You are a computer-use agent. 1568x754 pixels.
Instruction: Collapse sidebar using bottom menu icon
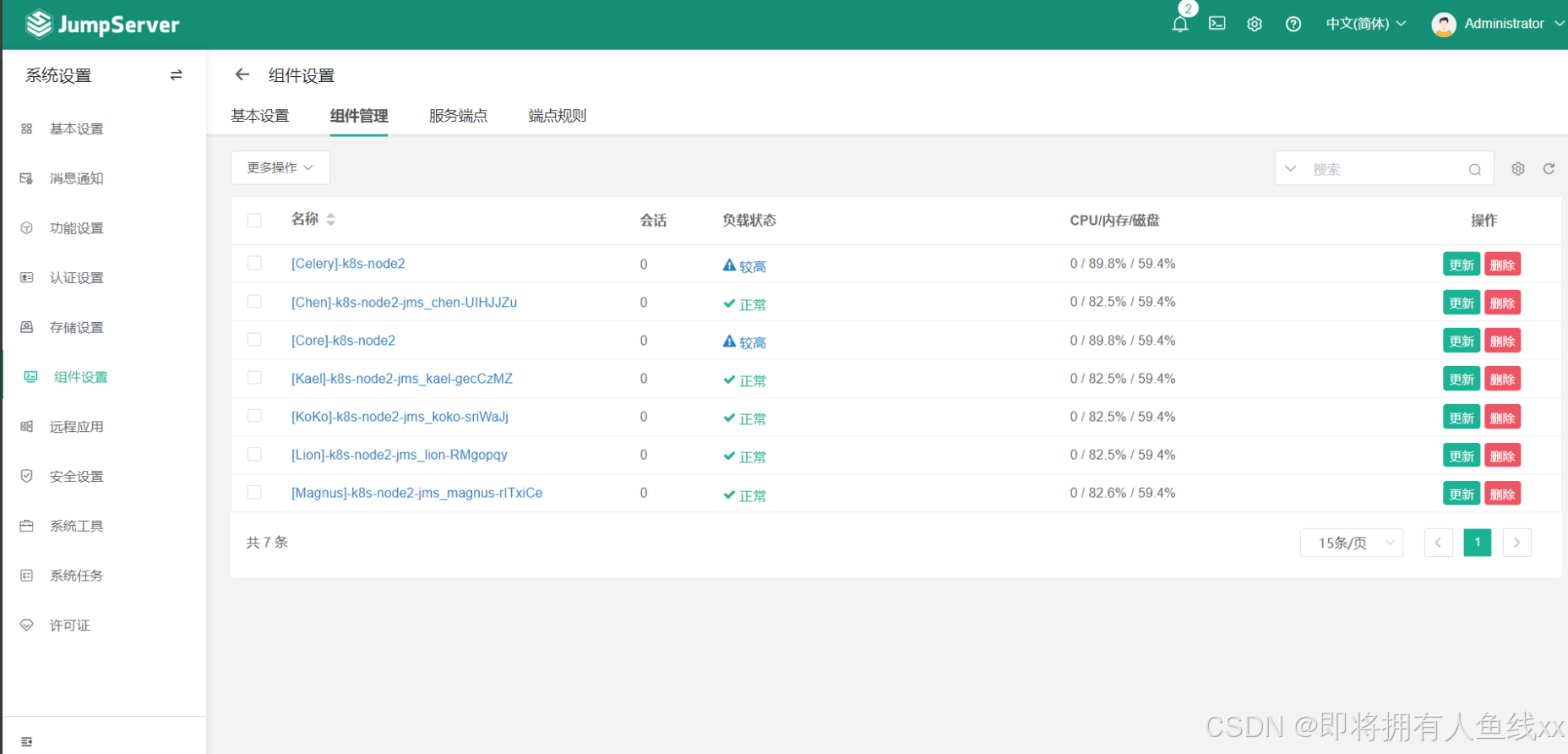[x=26, y=741]
